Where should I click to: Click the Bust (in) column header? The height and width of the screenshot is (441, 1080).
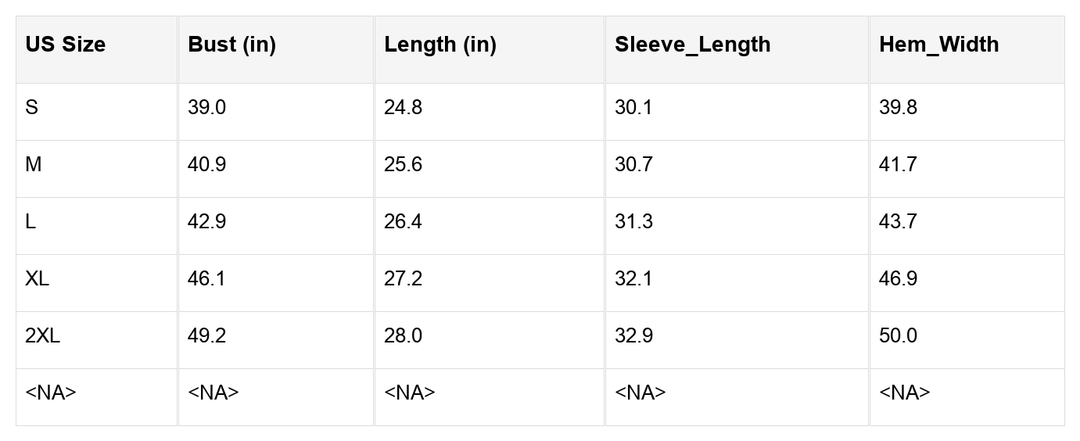(x=232, y=45)
